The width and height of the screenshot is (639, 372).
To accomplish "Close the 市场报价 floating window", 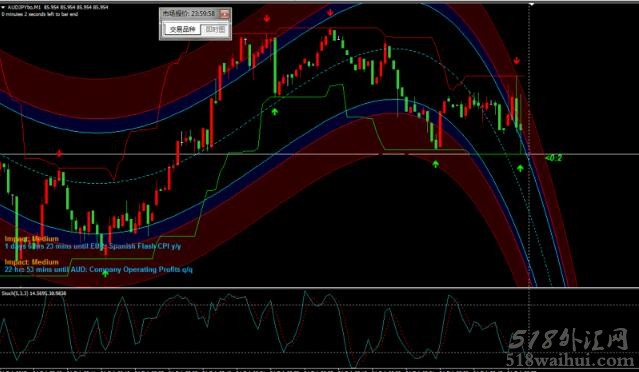I will coord(225,14).
